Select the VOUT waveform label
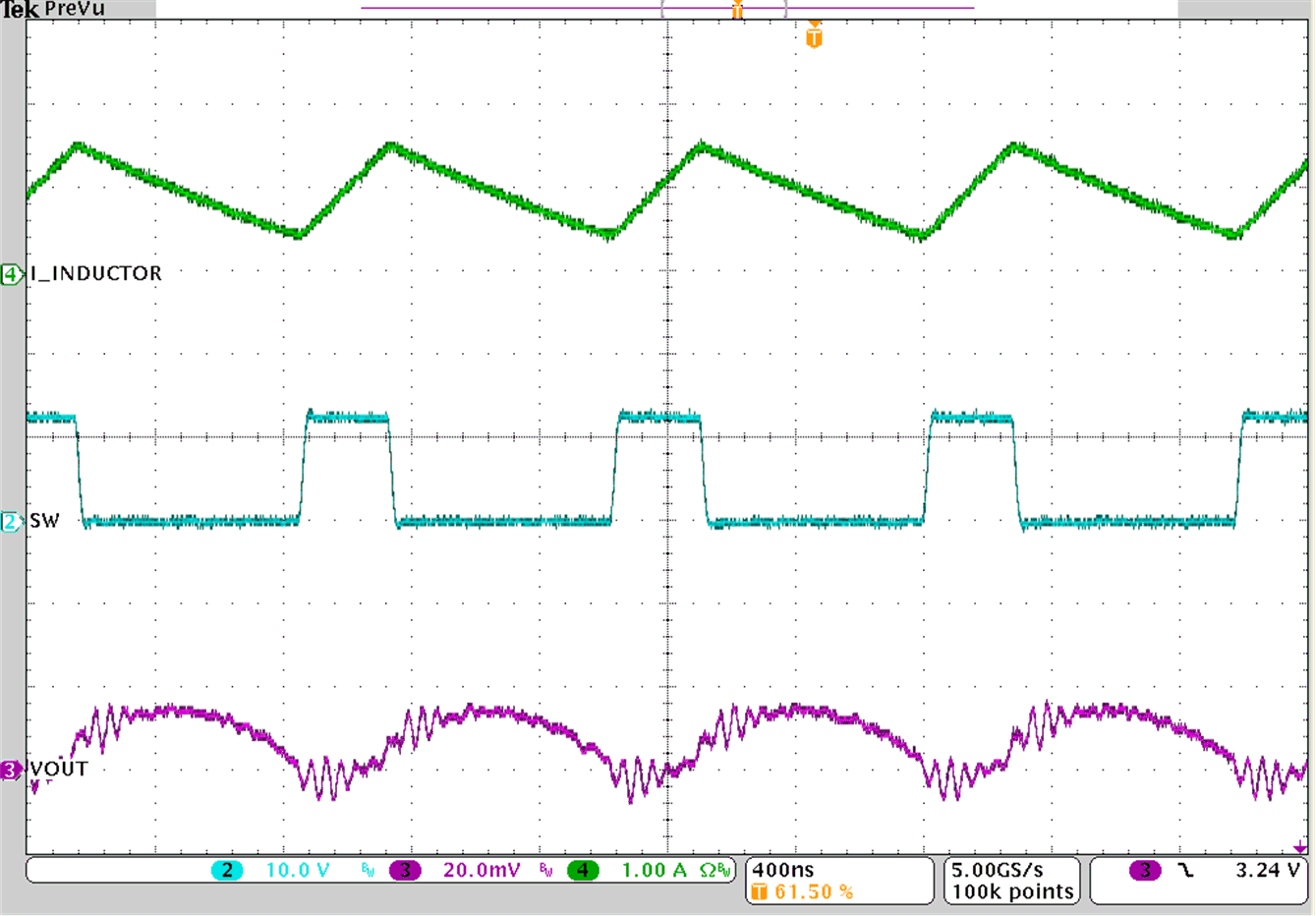The height and width of the screenshot is (916, 1316). (56, 771)
